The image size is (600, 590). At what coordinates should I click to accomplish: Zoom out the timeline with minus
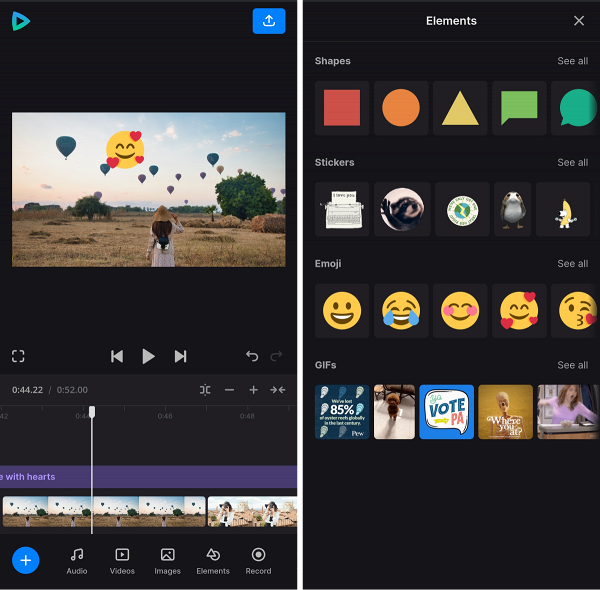[229, 390]
